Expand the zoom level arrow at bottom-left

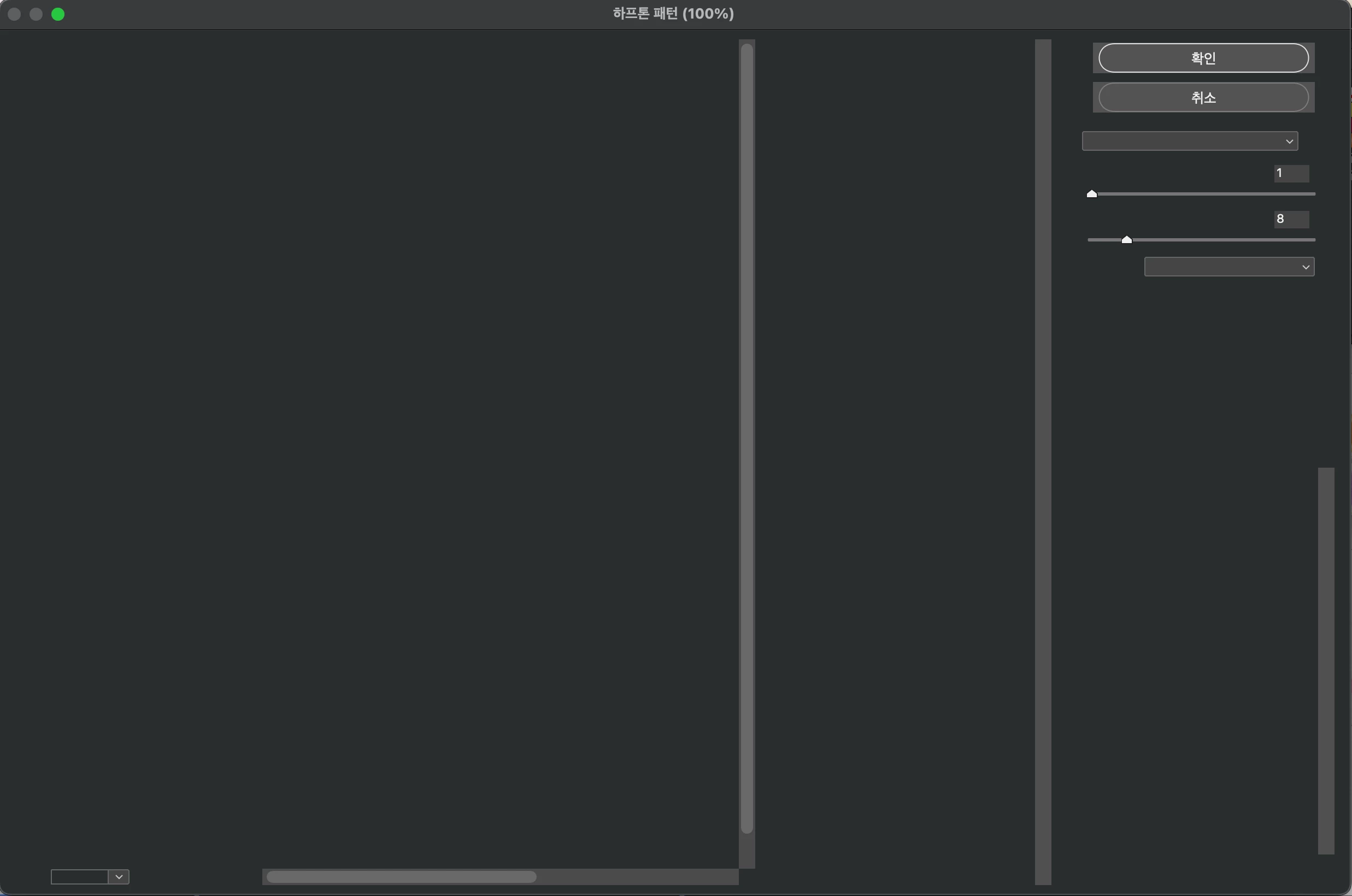click(x=119, y=876)
